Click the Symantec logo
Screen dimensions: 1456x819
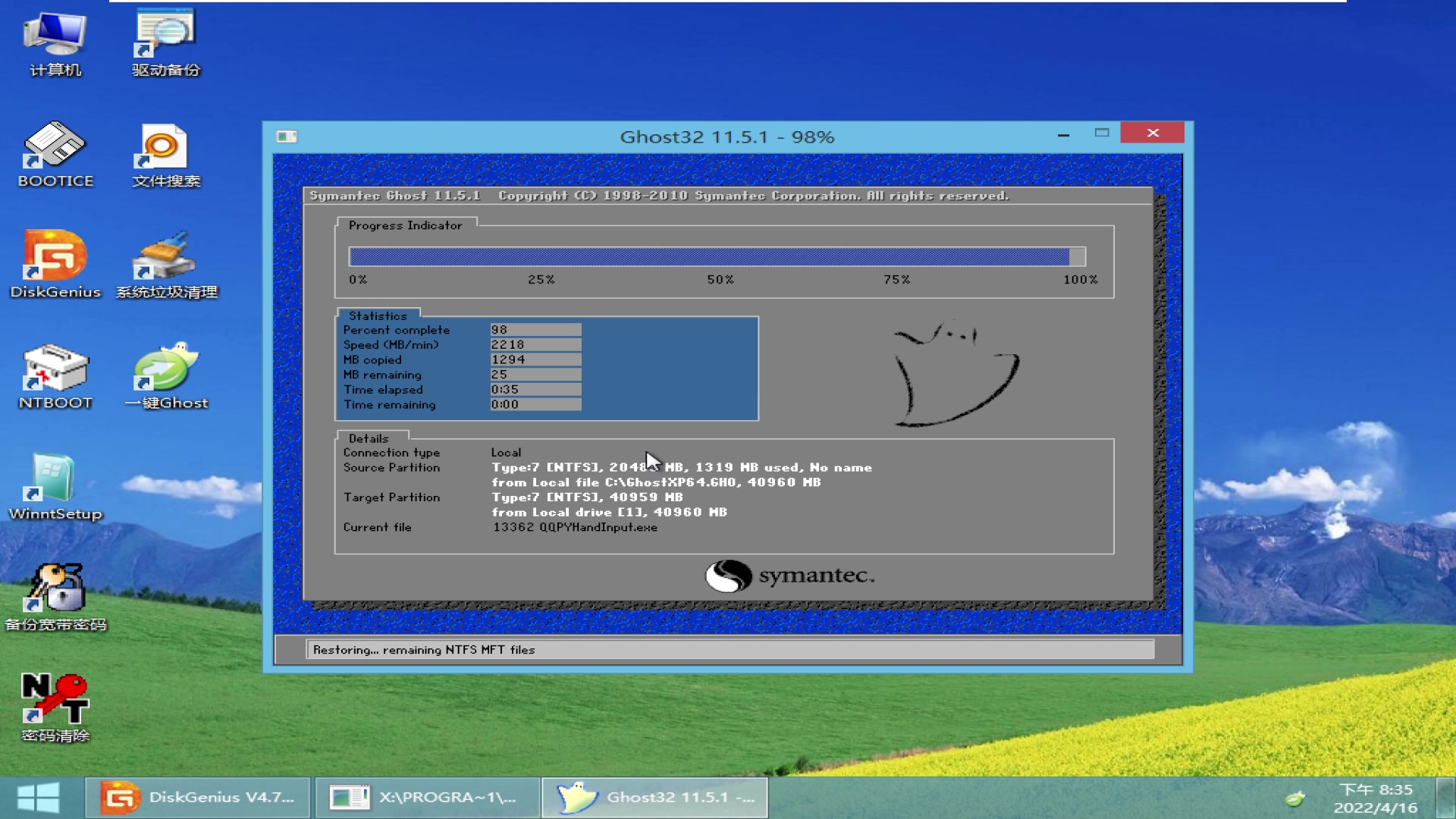789,576
